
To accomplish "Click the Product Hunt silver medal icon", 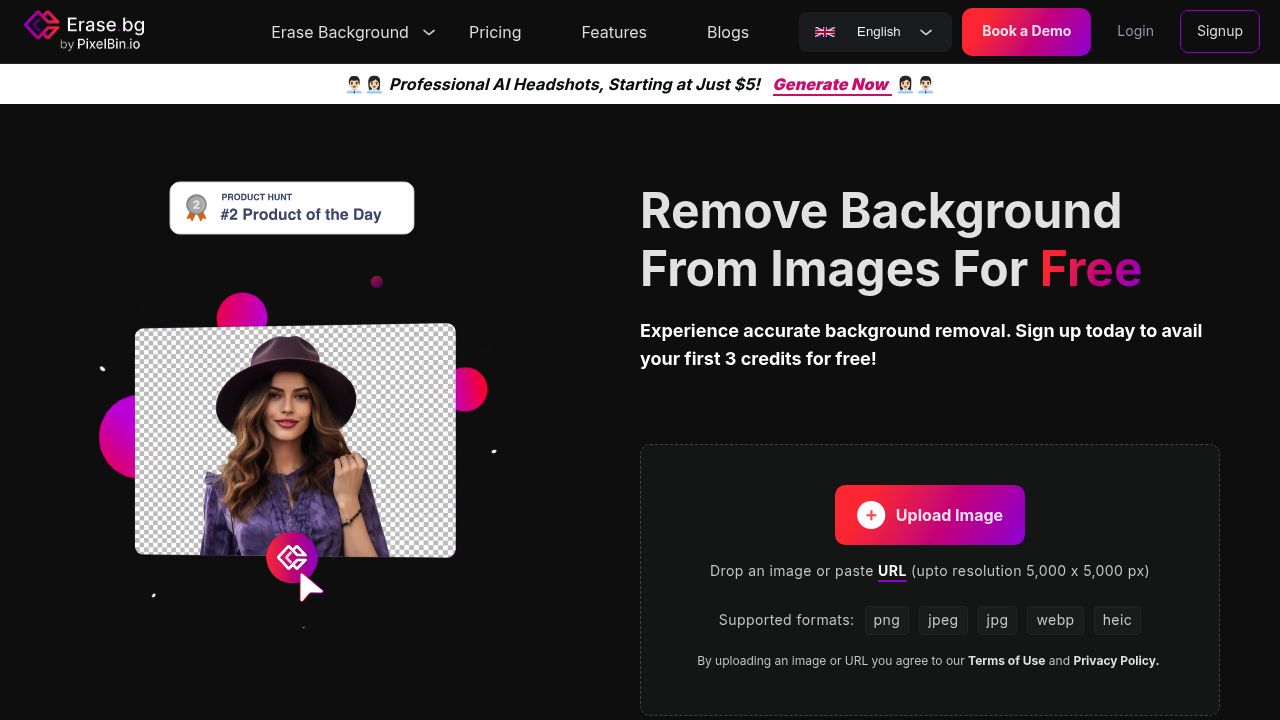I will [x=197, y=208].
